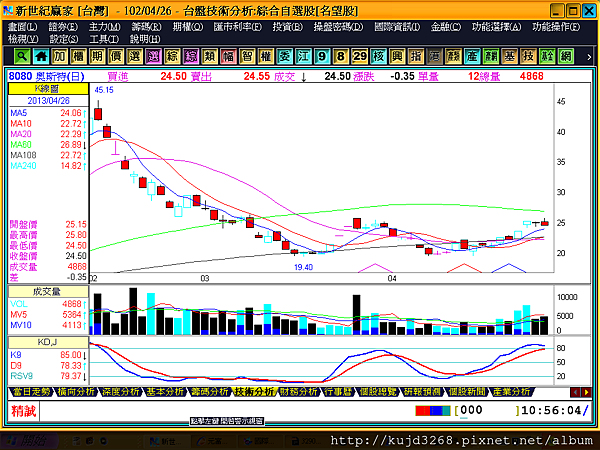Screen dimensions: 600x450
Task: Click the cyan 9 toolbar icon
Action: [x=322, y=57]
